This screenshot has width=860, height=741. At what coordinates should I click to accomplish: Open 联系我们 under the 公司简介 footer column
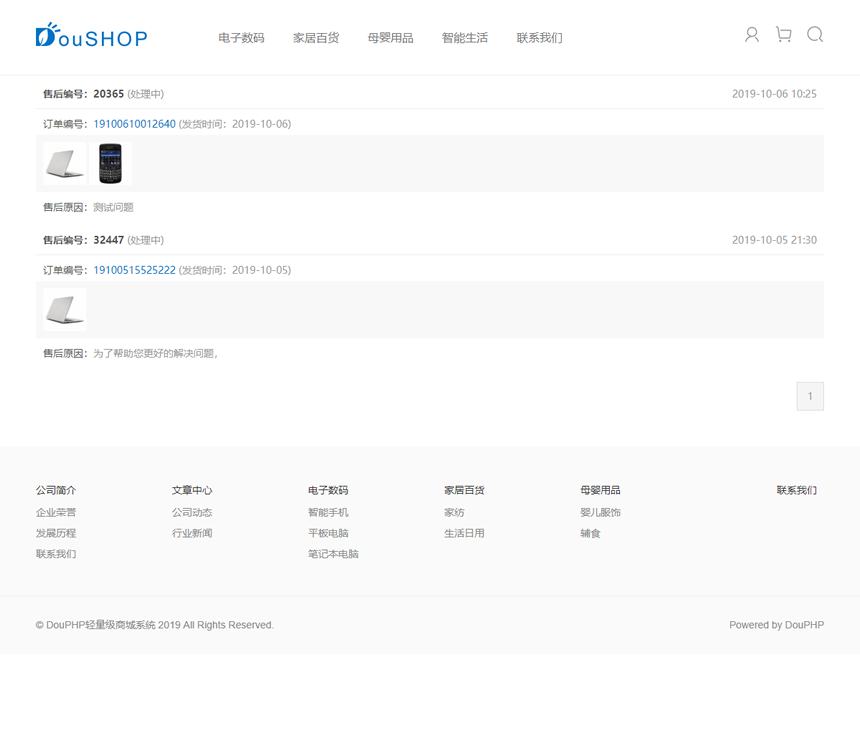pos(56,554)
